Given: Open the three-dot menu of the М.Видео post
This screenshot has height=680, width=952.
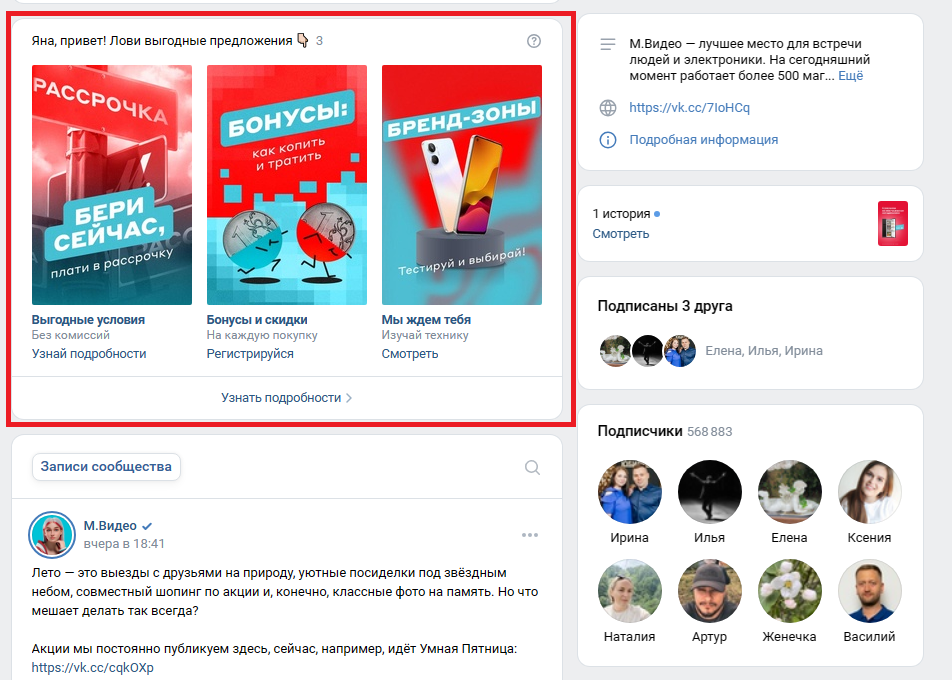Looking at the screenshot, I should pos(529,535).
